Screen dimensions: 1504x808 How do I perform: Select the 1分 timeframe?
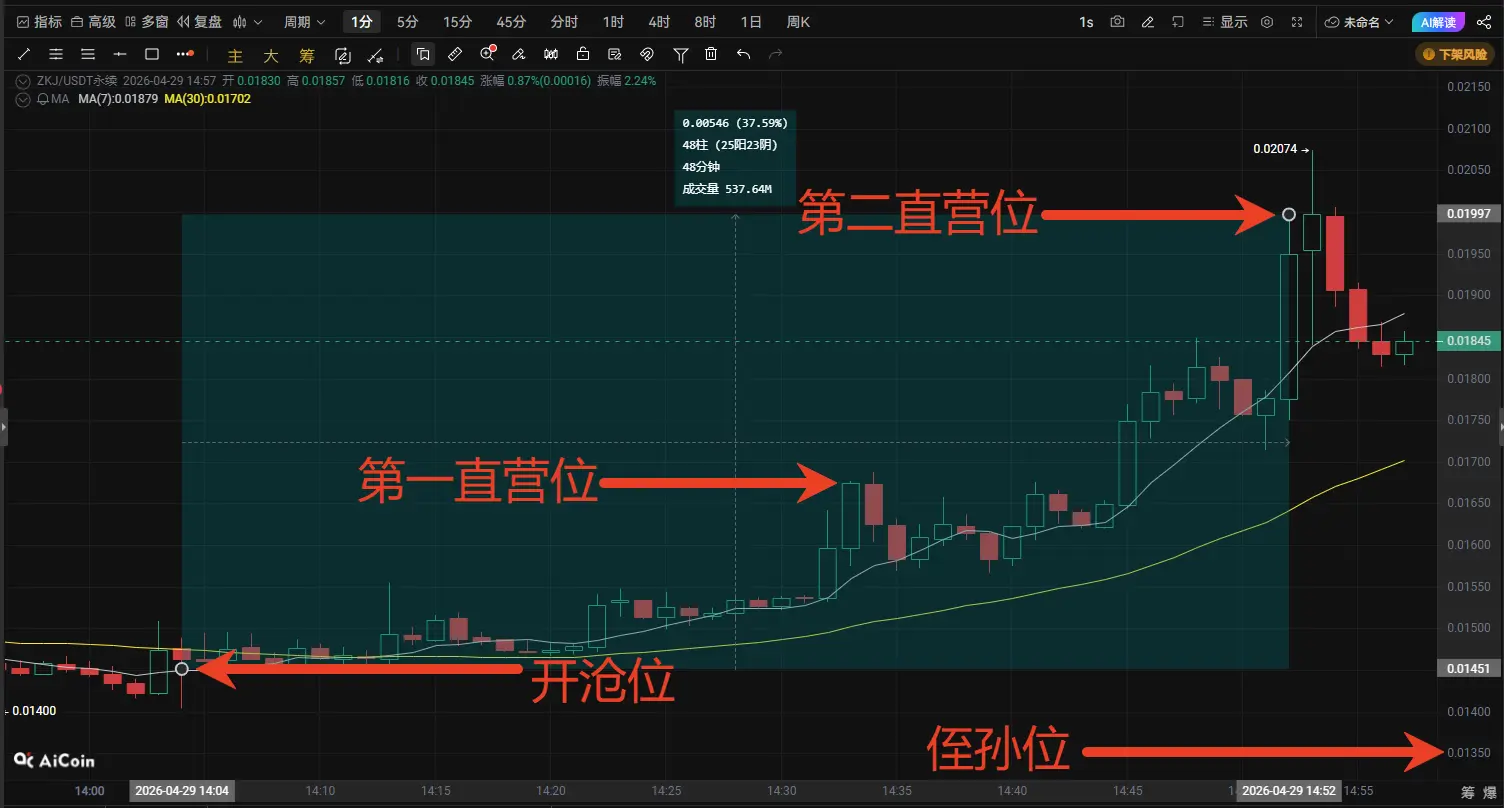coord(361,22)
